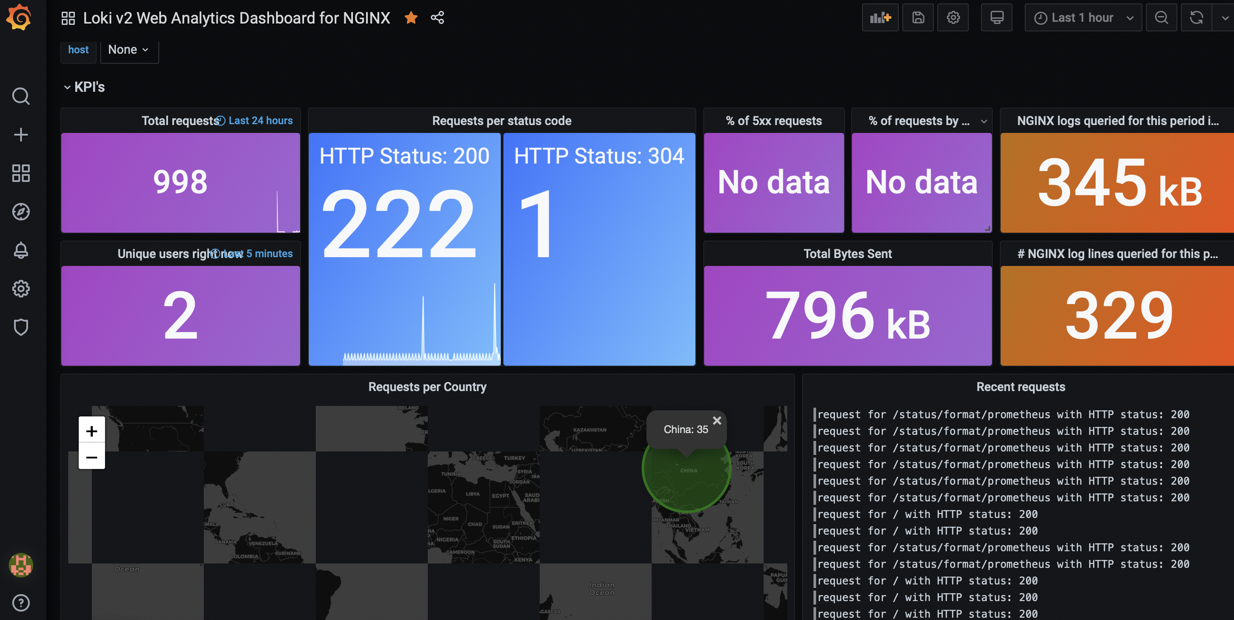Open dashboard settings gear in the toolbar

(952, 17)
